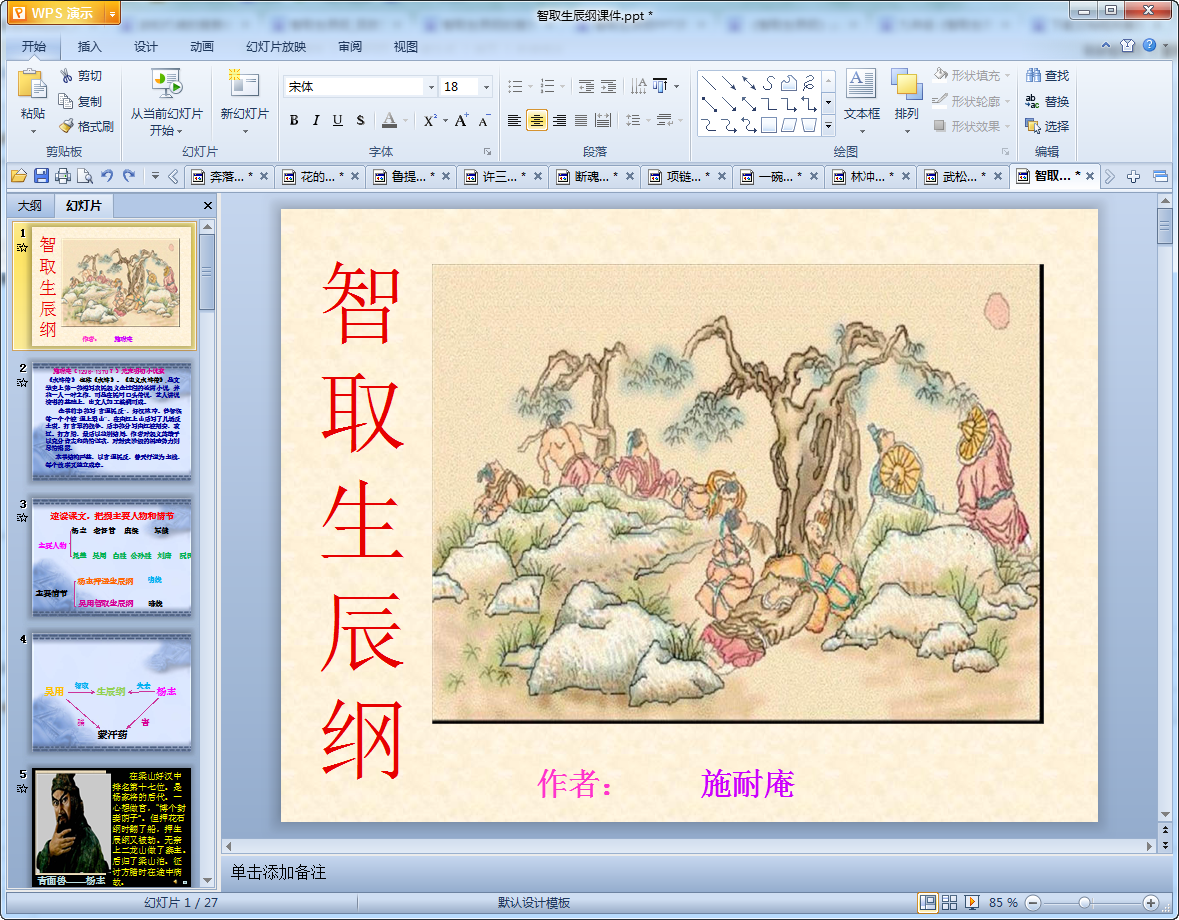Start slideshow from status bar button

[971, 902]
